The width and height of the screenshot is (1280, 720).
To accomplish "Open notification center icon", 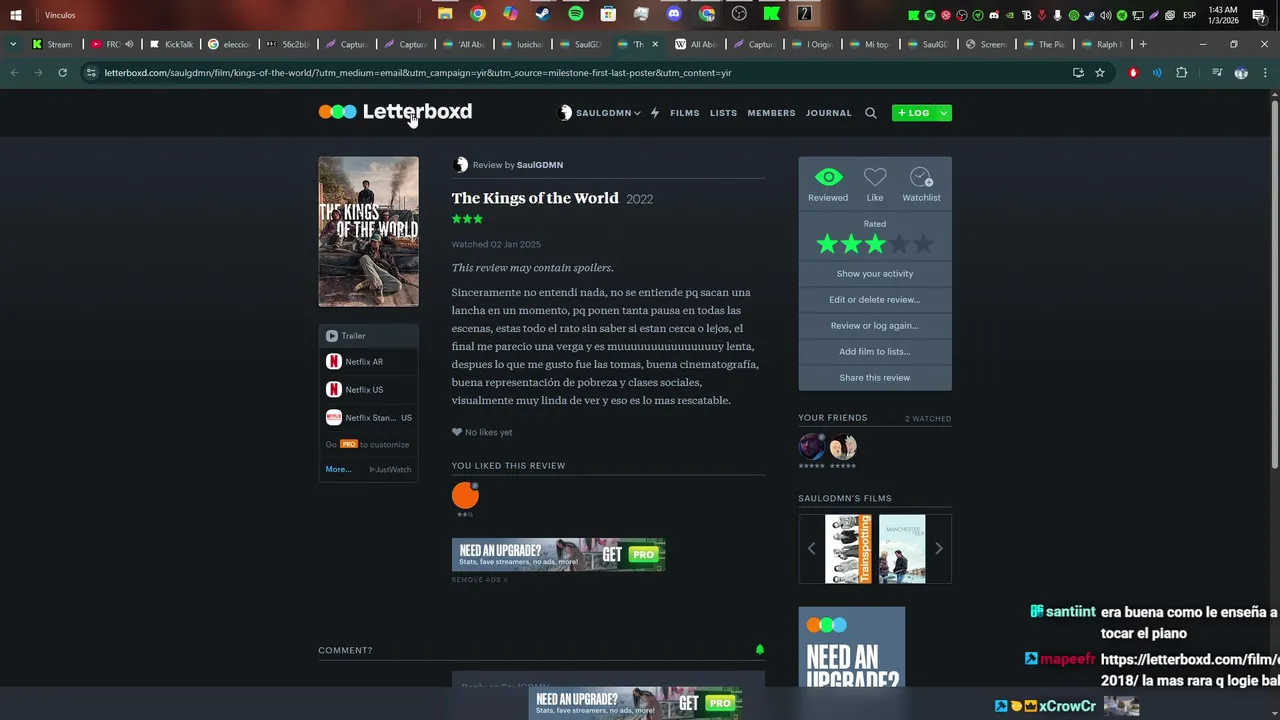I will click(1259, 15).
